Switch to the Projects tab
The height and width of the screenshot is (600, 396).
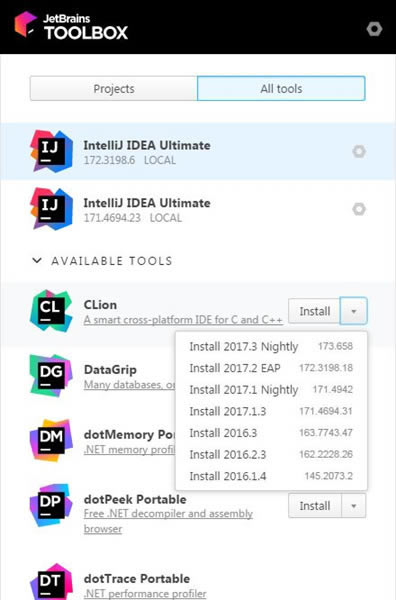[114, 89]
